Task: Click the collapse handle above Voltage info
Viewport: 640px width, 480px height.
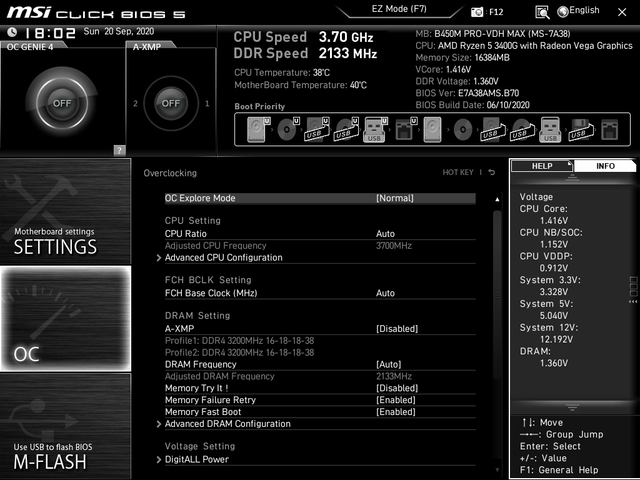Action: coord(572,178)
